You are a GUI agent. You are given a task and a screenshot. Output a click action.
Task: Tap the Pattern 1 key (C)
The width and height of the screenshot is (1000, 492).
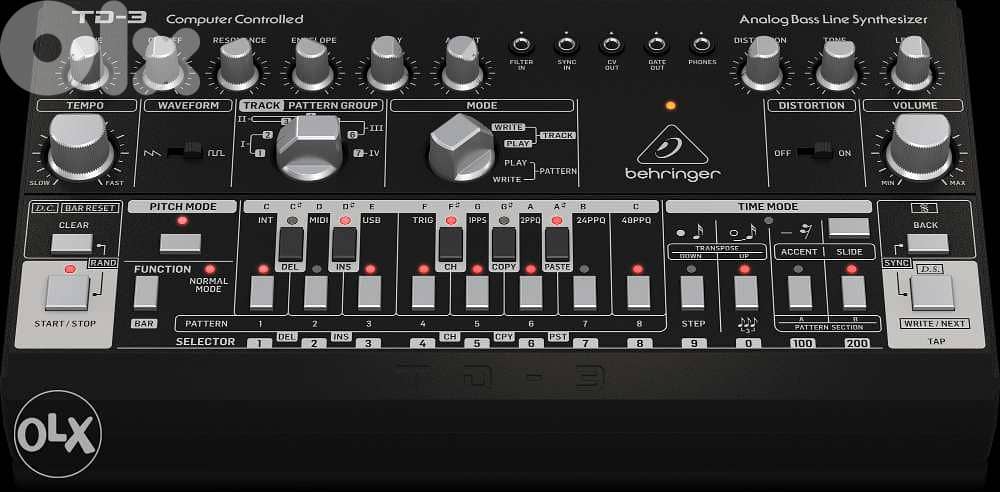tap(261, 293)
